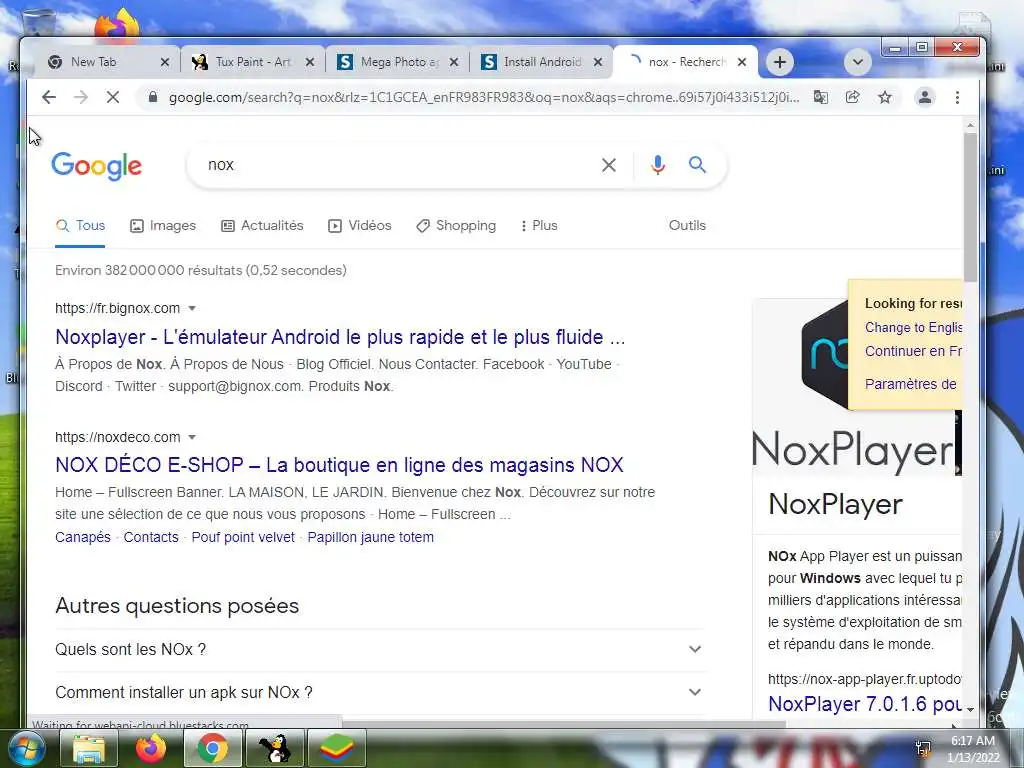This screenshot has width=1024, height=768.
Task: Close the Install Android tab
Action: pos(598,62)
